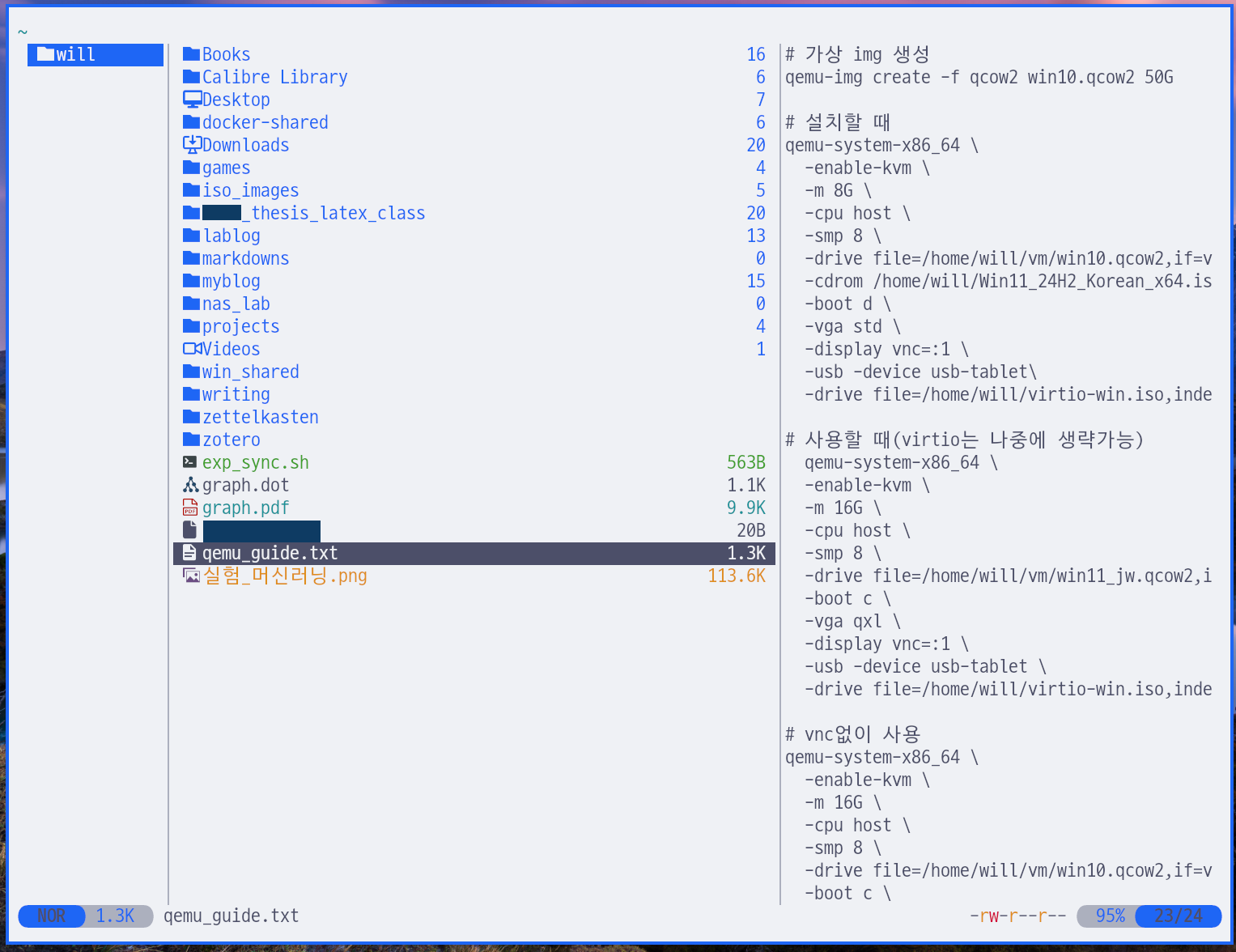Image resolution: width=1236 pixels, height=952 pixels.
Task: Click the Desktop monitor icon
Action: coord(192,100)
